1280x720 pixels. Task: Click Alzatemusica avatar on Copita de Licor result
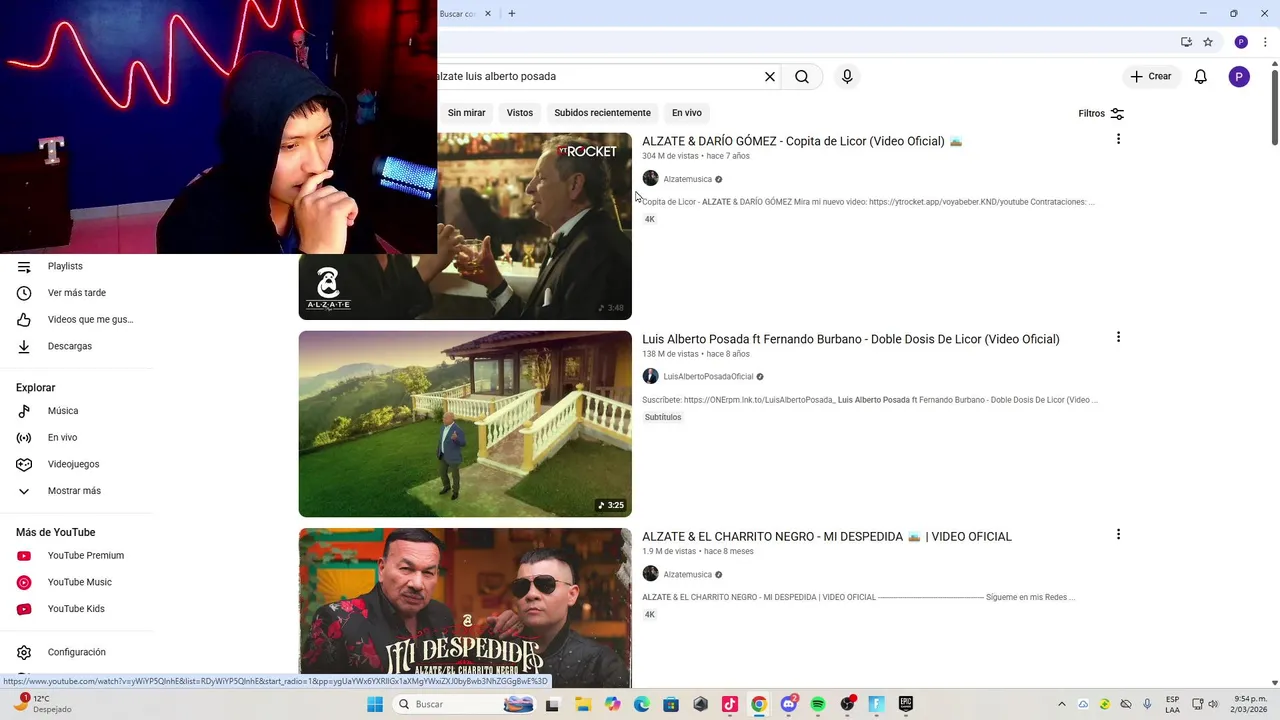tap(650, 178)
